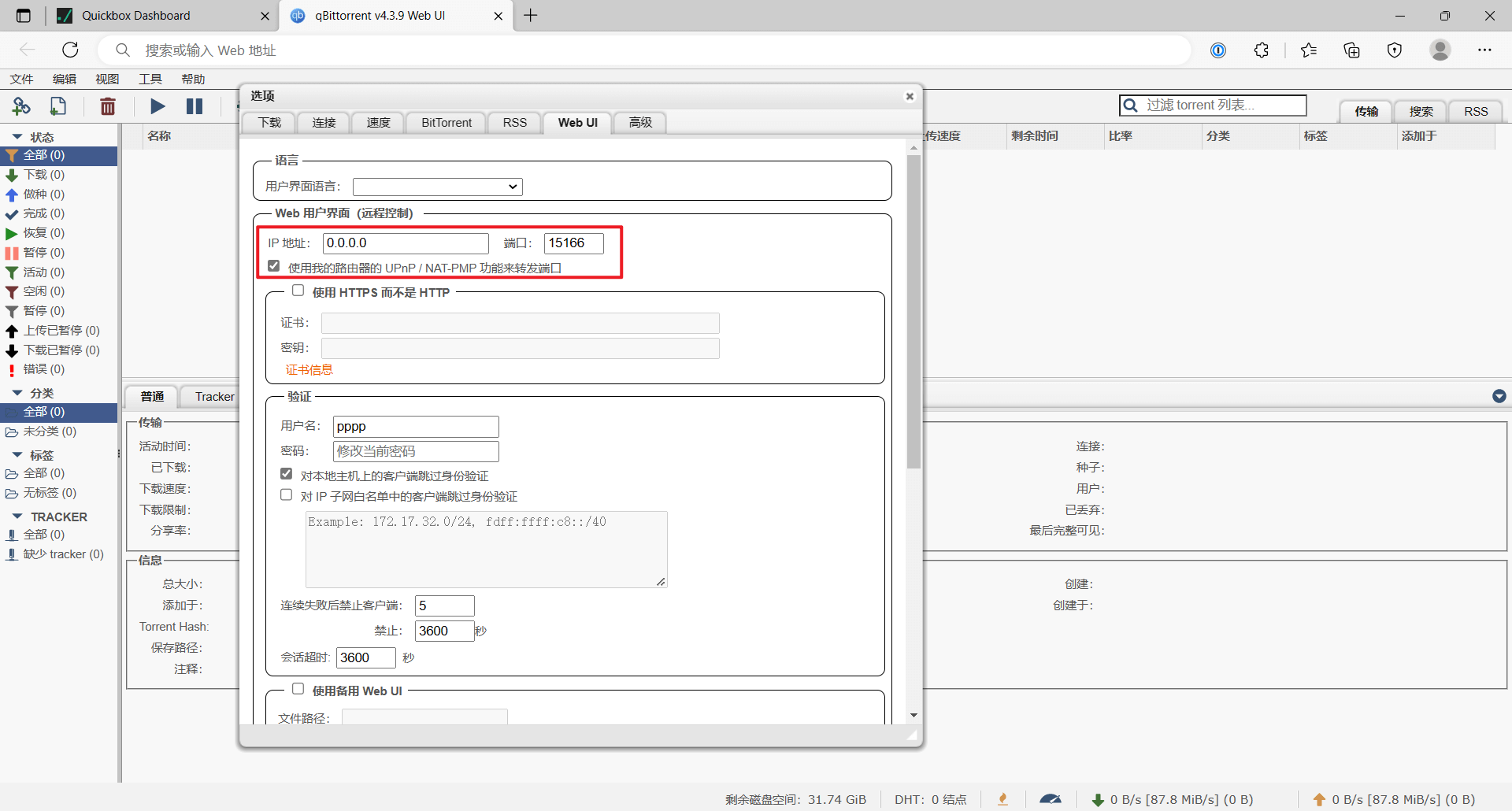Screen dimensions: 1512x811
Task: Open the 搜索 tab button at top right
Action: 1421,111
